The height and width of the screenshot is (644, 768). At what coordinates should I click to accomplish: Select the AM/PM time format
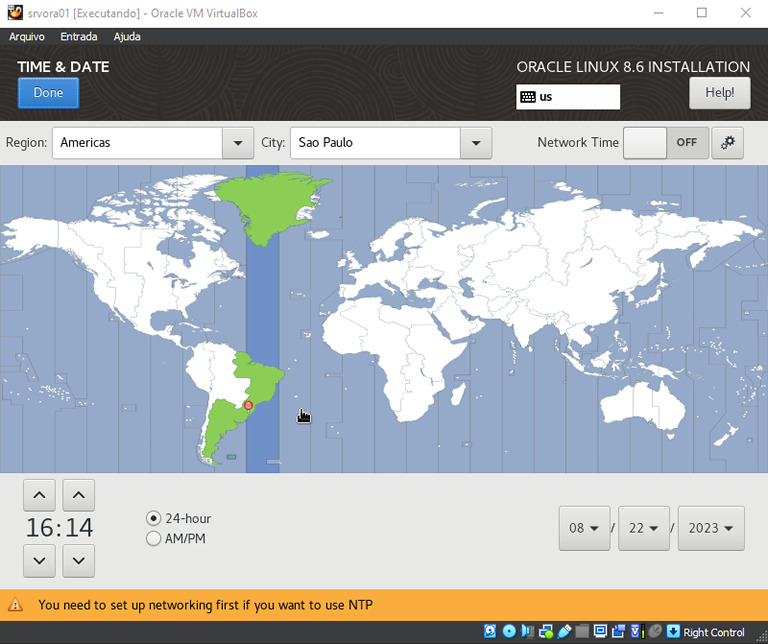(176, 539)
